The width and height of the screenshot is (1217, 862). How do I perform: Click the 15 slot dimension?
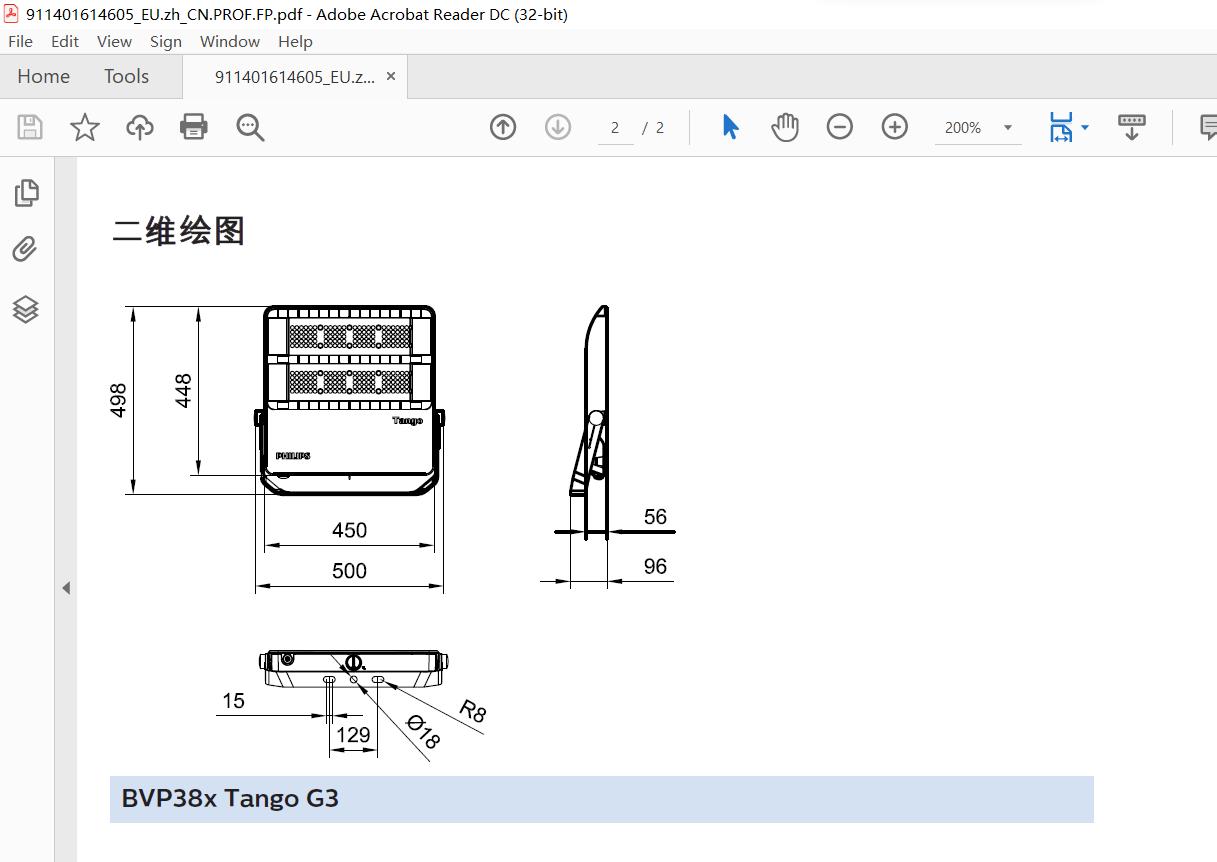point(233,701)
